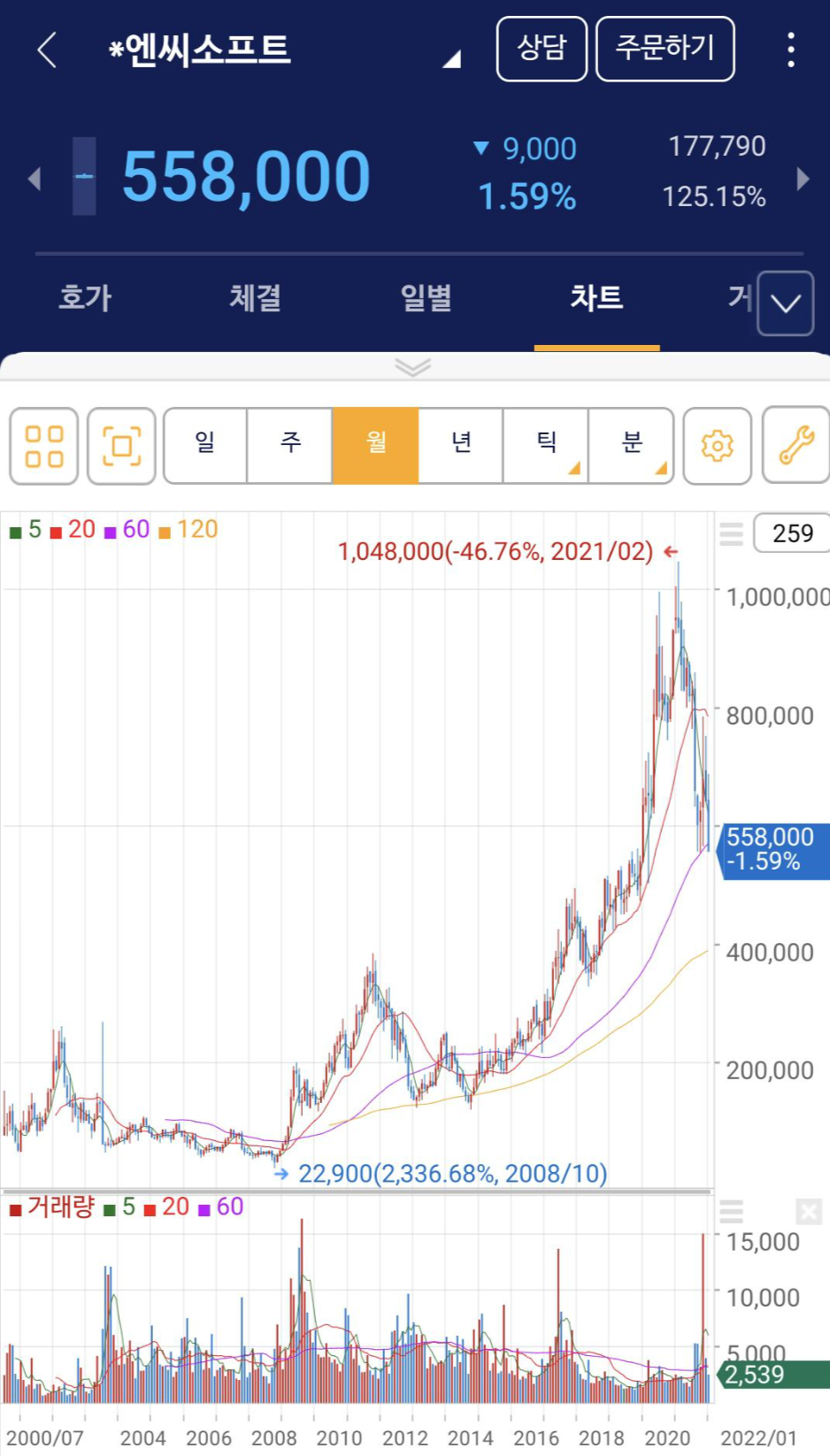Tap the purple 60 moving average legend
Screen dimensions: 830x1456
(127, 530)
